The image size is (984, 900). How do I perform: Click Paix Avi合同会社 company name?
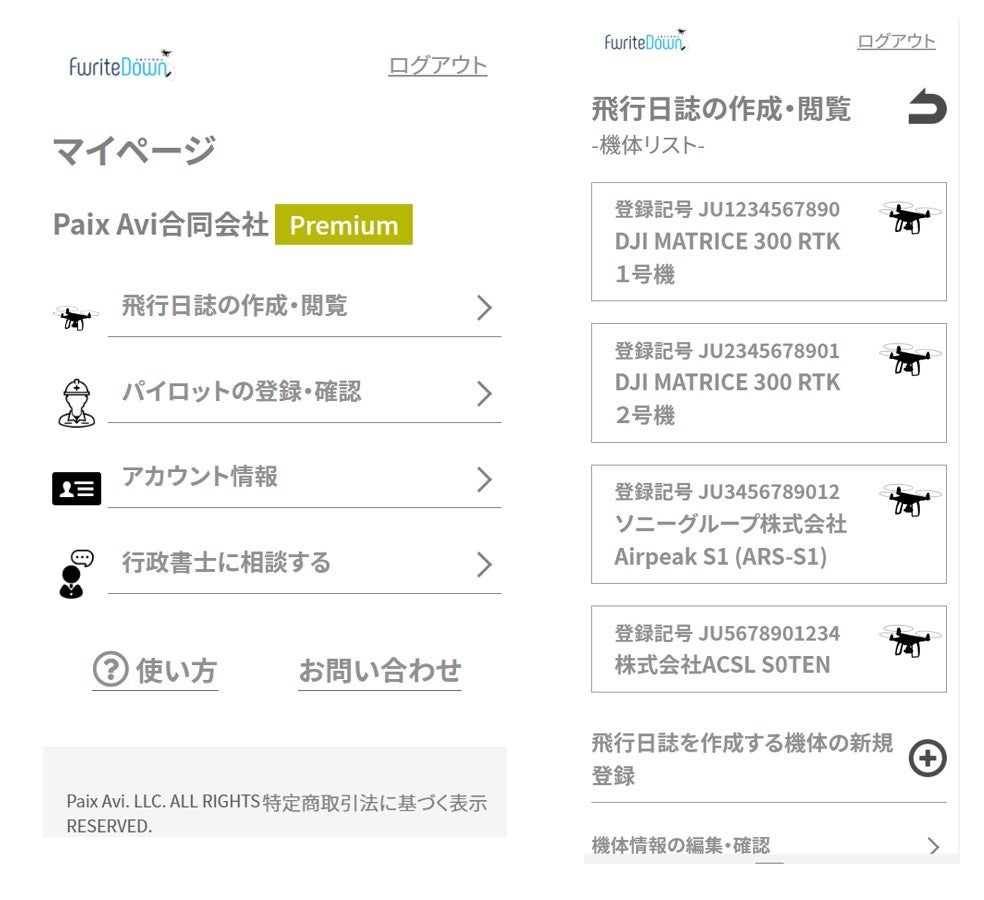coord(161,224)
